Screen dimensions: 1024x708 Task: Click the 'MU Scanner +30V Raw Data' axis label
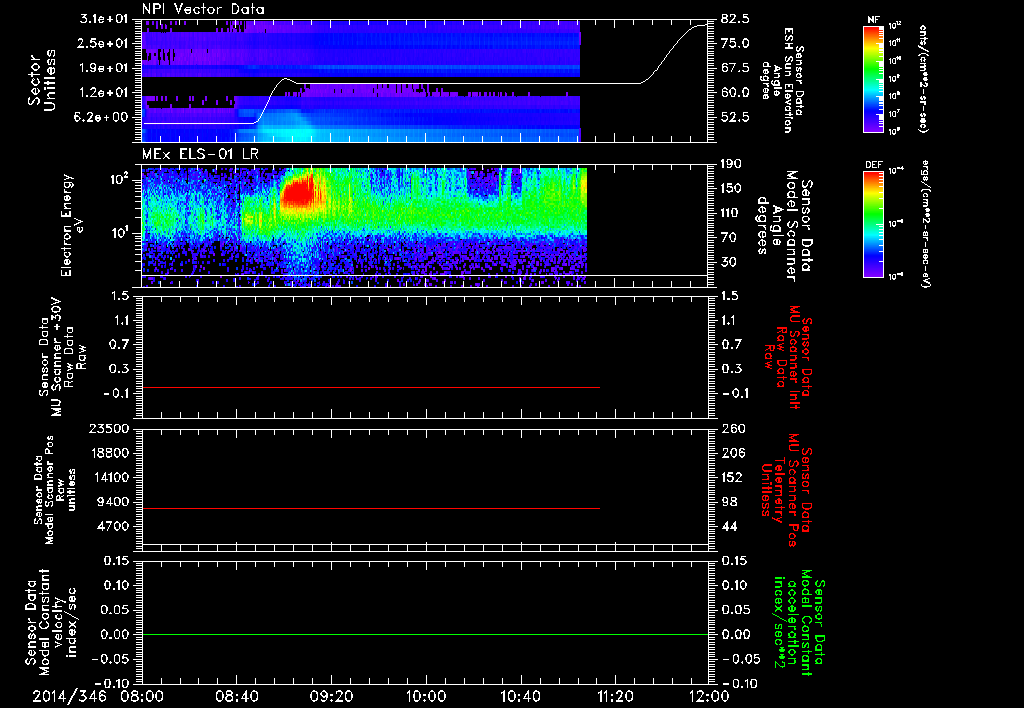62,358
